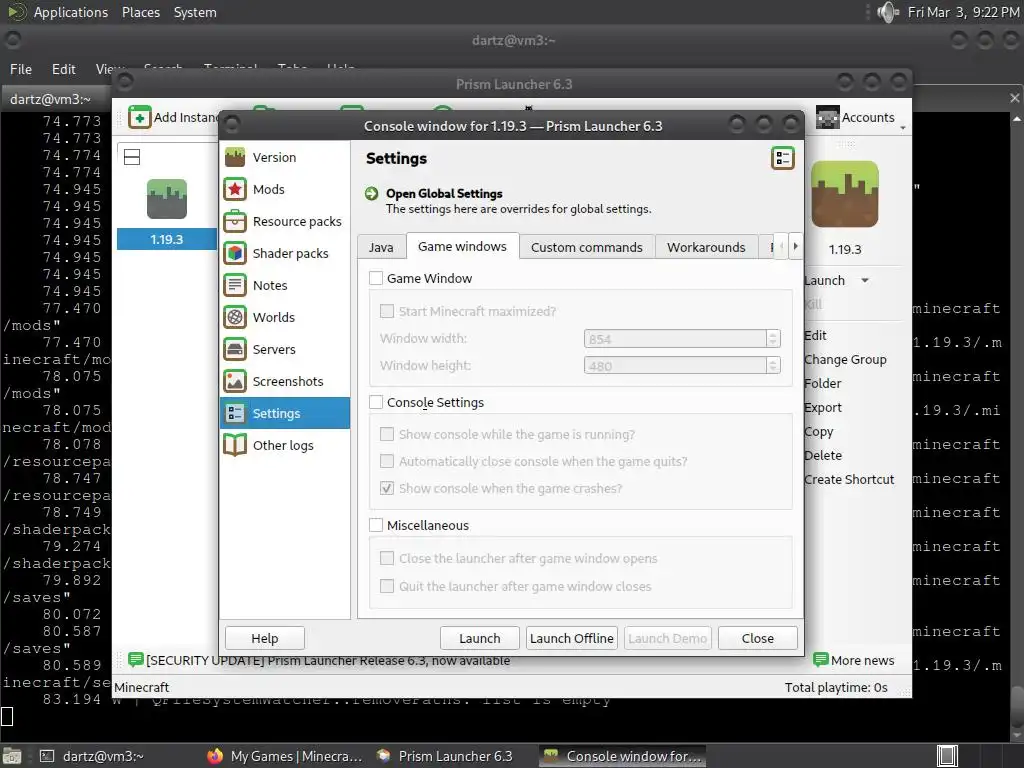Screen dimensions: 1024x768
Task: Click the green Open Global Settings arrow icon
Action: (372, 193)
